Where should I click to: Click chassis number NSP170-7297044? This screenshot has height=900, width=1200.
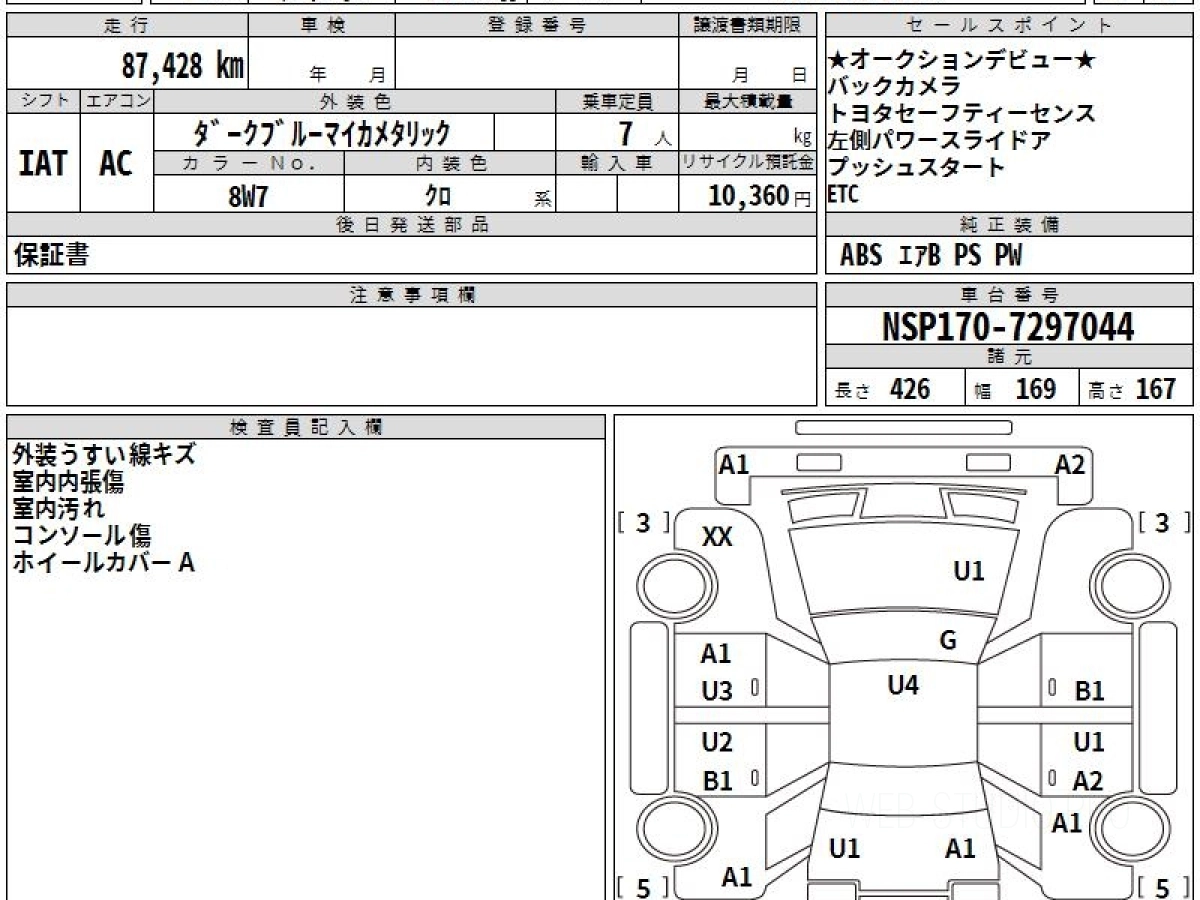[x=1008, y=326]
